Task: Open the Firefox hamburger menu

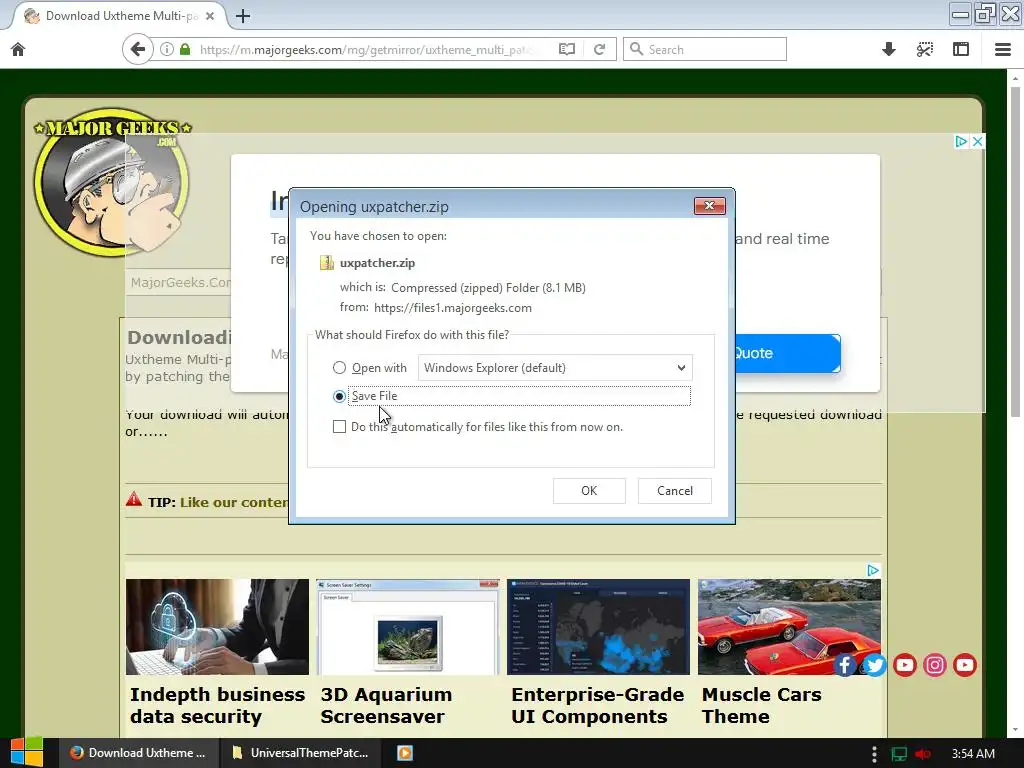Action: tap(1002, 50)
